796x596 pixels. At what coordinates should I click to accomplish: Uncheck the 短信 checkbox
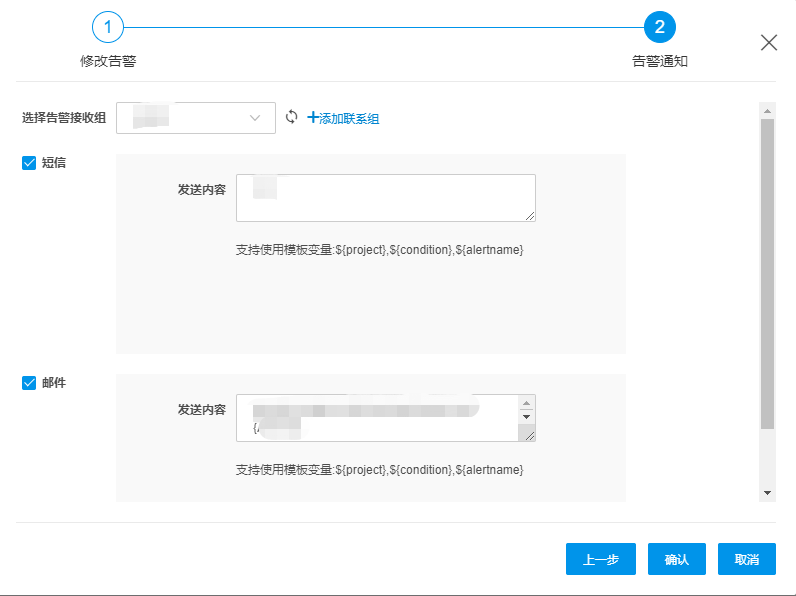[29, 163]
